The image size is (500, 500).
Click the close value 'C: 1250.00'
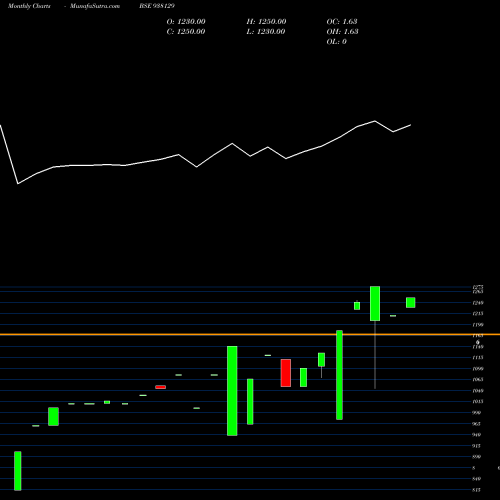pyautogui.click(x=186, y=32)
